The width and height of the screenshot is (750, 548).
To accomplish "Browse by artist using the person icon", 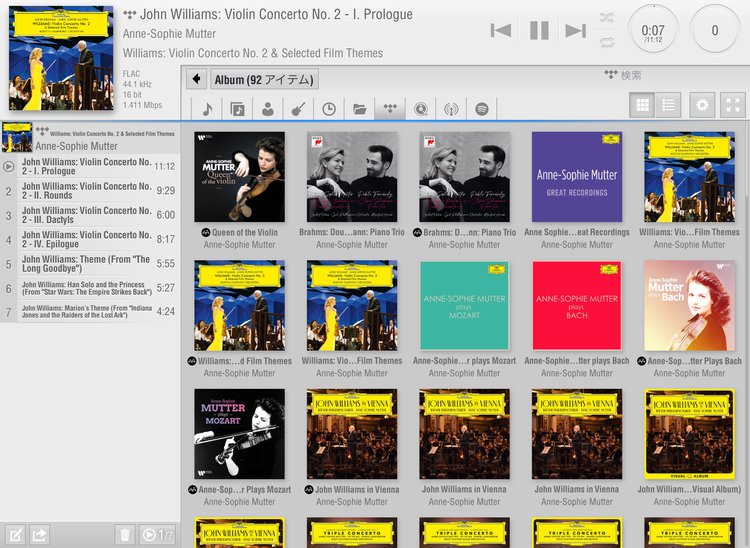I will tap(268, 109).
